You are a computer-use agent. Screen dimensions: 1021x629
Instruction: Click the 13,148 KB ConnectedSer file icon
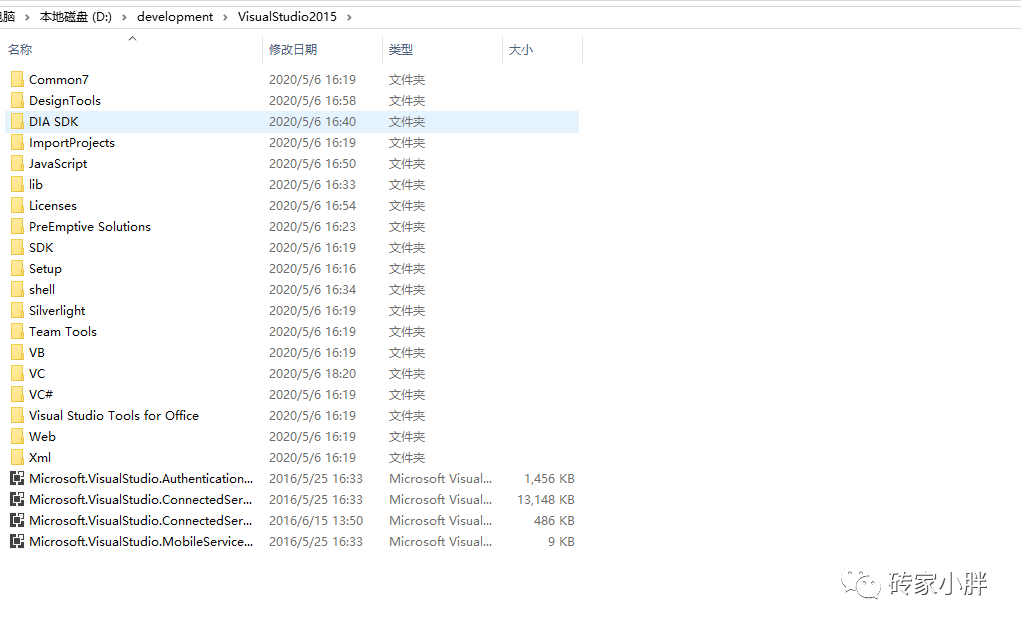17,499
